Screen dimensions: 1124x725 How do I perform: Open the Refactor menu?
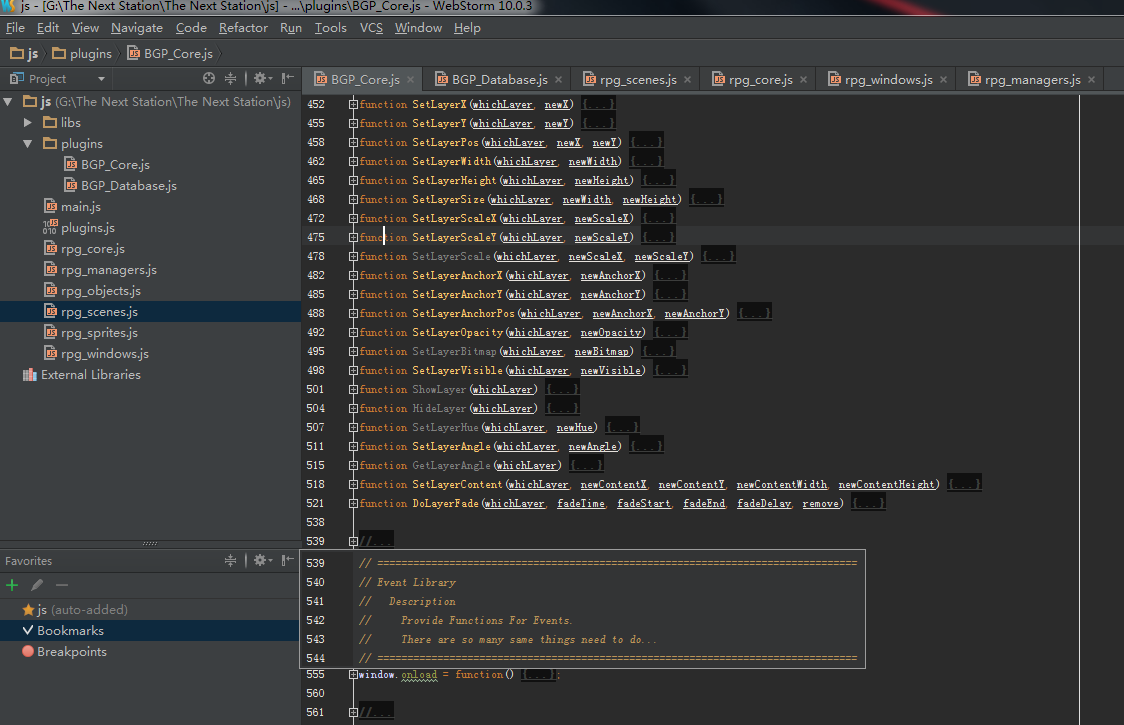tap(243, 28)
